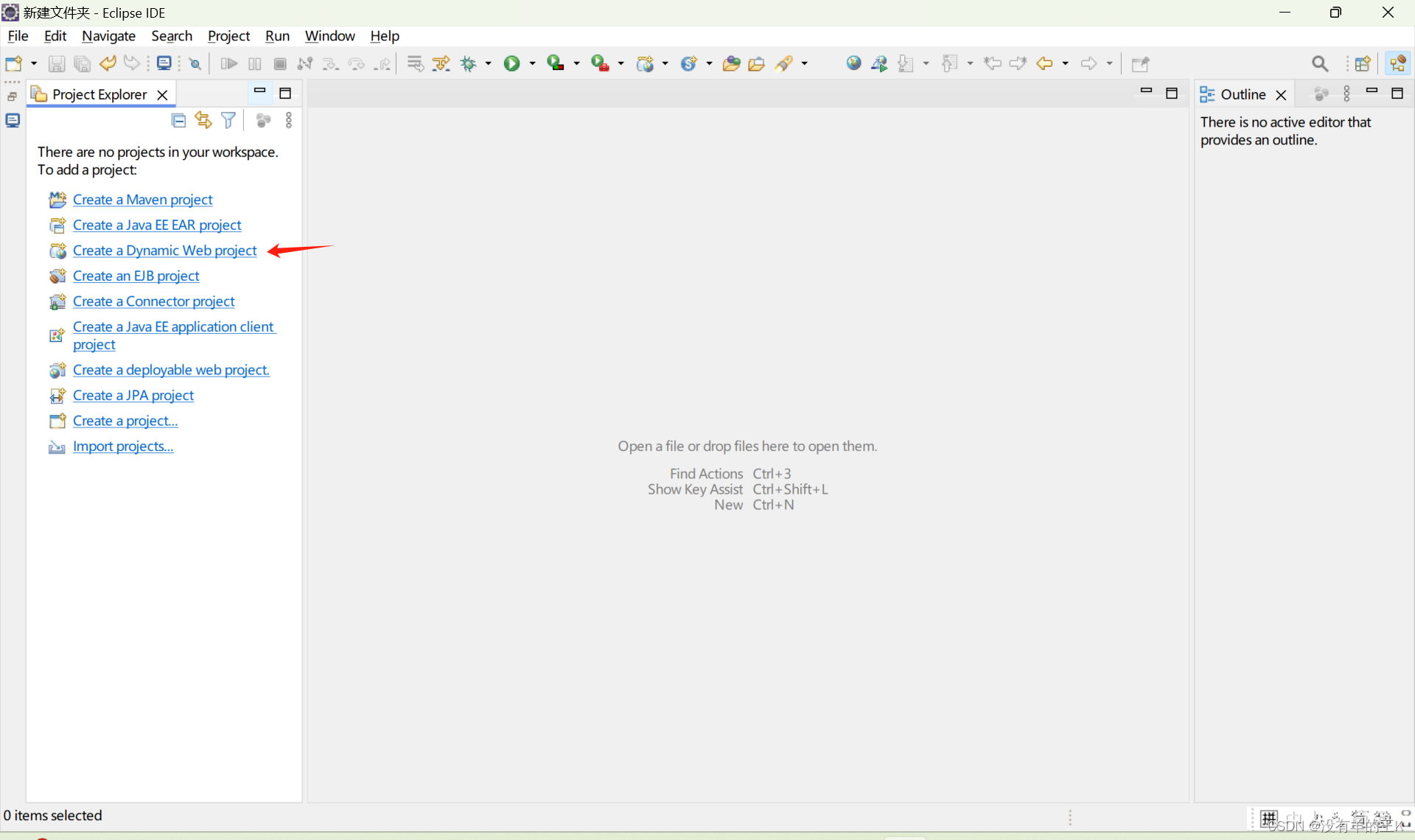Viewport: 1415px width, 840px height.
Task: Click the Open Type icon in toolbar
Action: 732,64
